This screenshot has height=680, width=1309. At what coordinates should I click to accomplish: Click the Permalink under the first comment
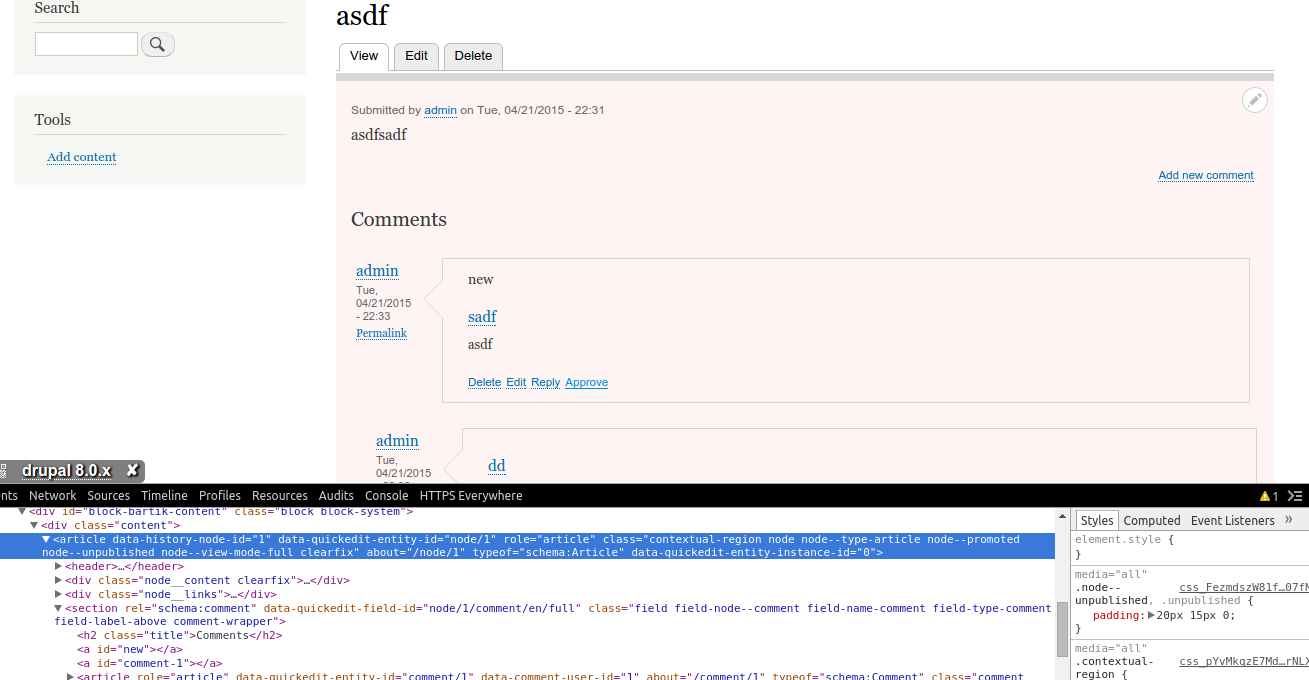point(381,333)
